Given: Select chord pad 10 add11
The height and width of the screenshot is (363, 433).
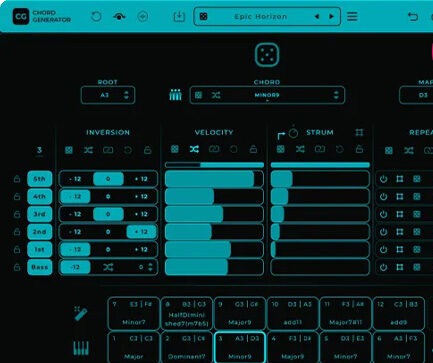Looking at the screenshot, I should coord(292,313).
